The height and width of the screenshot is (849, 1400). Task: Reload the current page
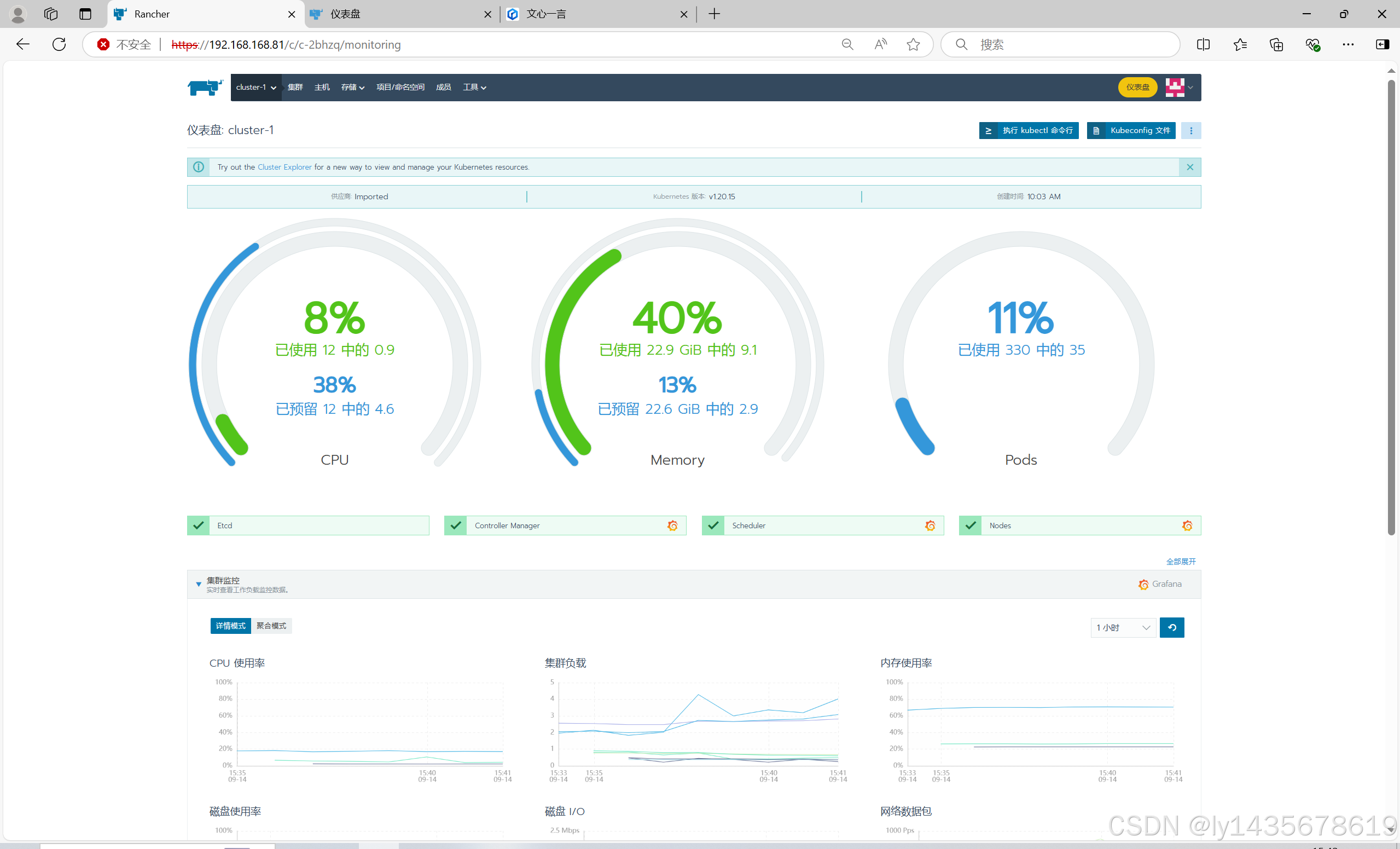click(59, 44)
